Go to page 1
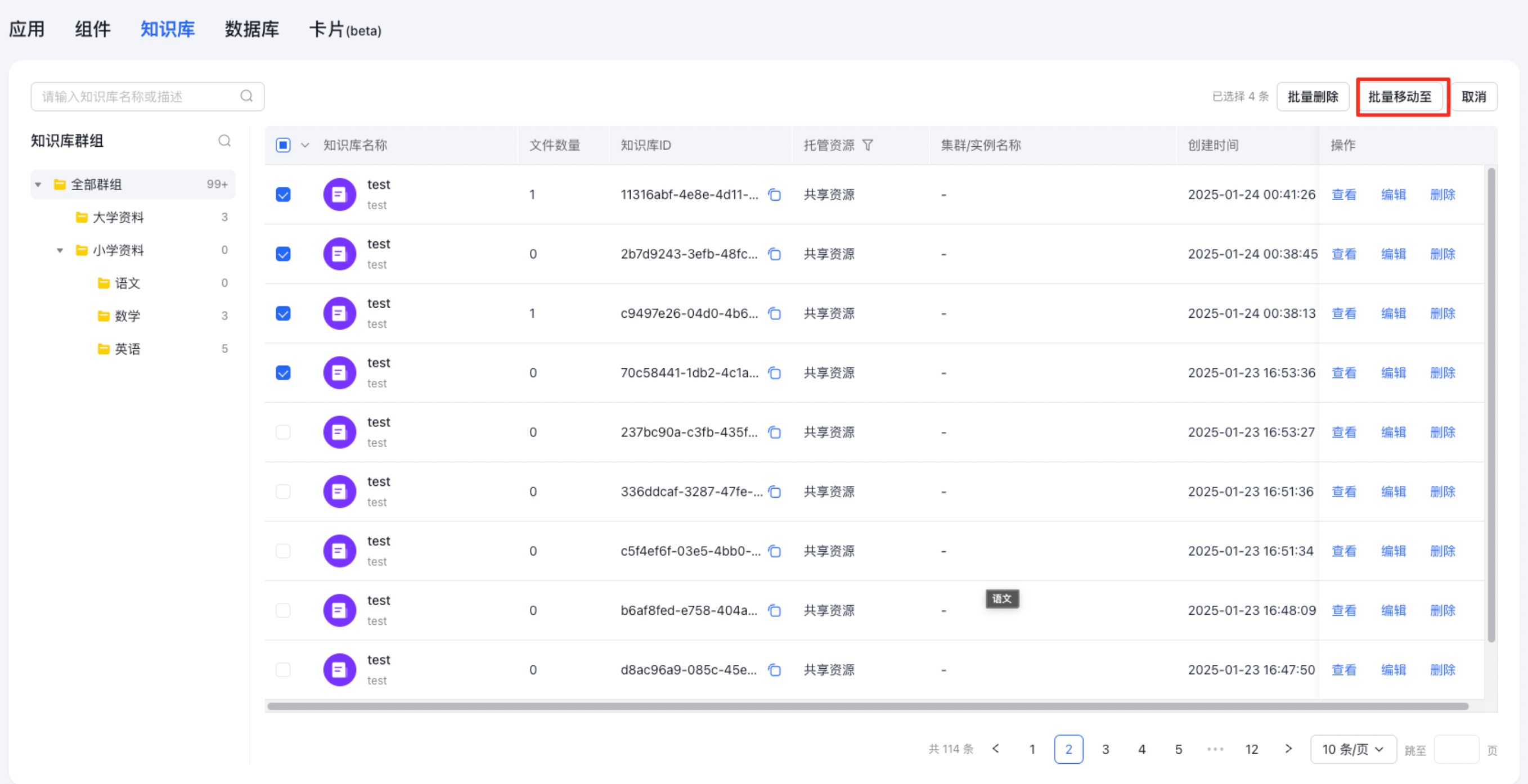Viewport: 1528px width, 784px height. click(x=1032, y=749)
